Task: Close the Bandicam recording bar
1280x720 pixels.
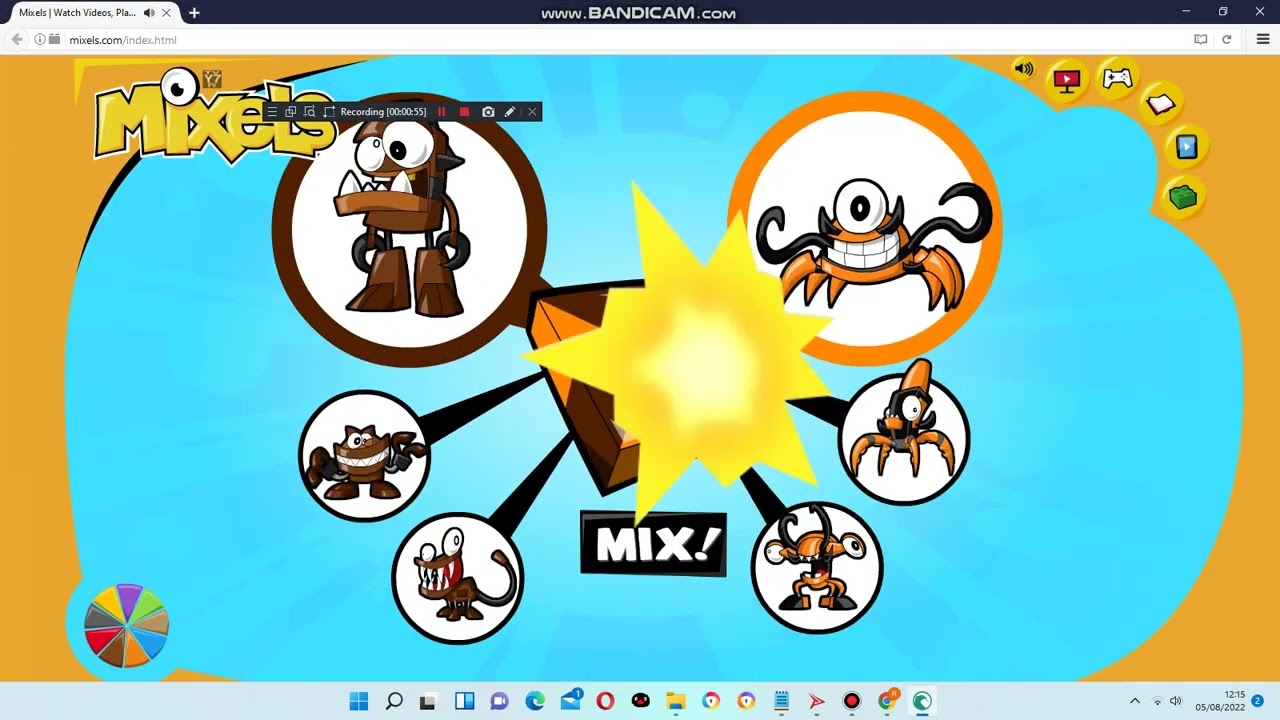Action: pos(532,112)
